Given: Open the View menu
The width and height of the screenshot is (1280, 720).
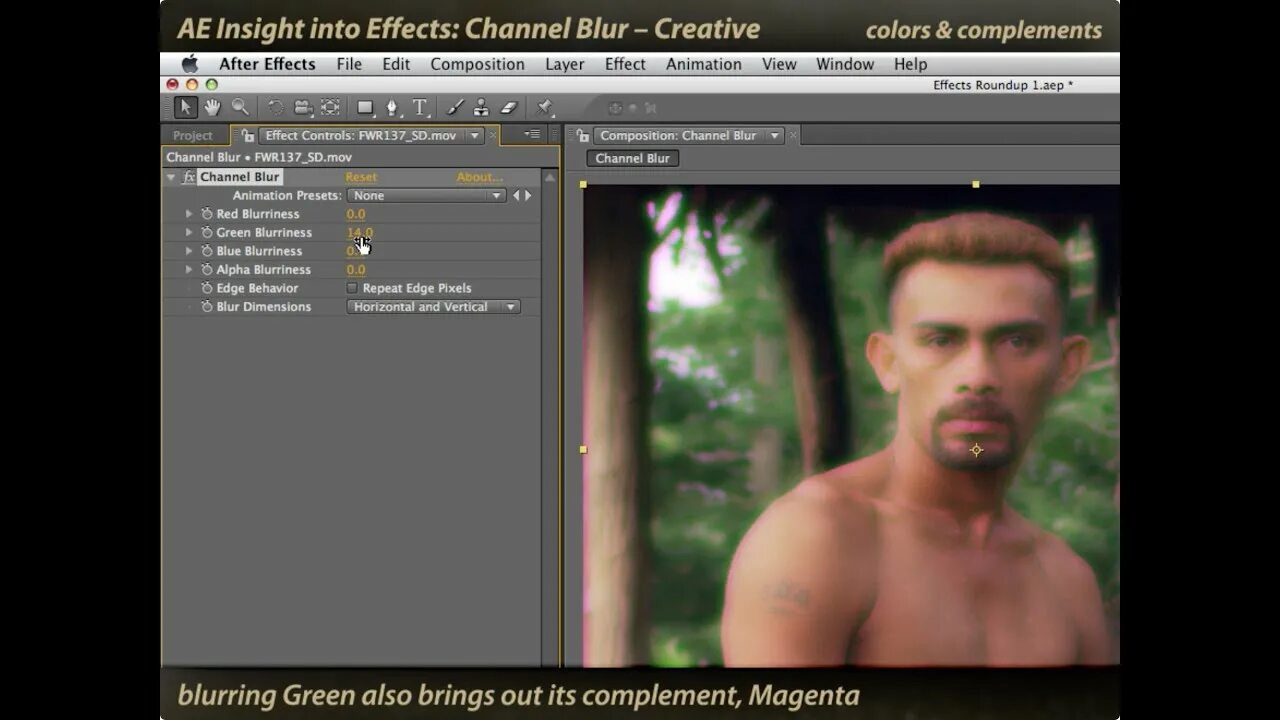Looking at the screenshot, I should point(779,64).
